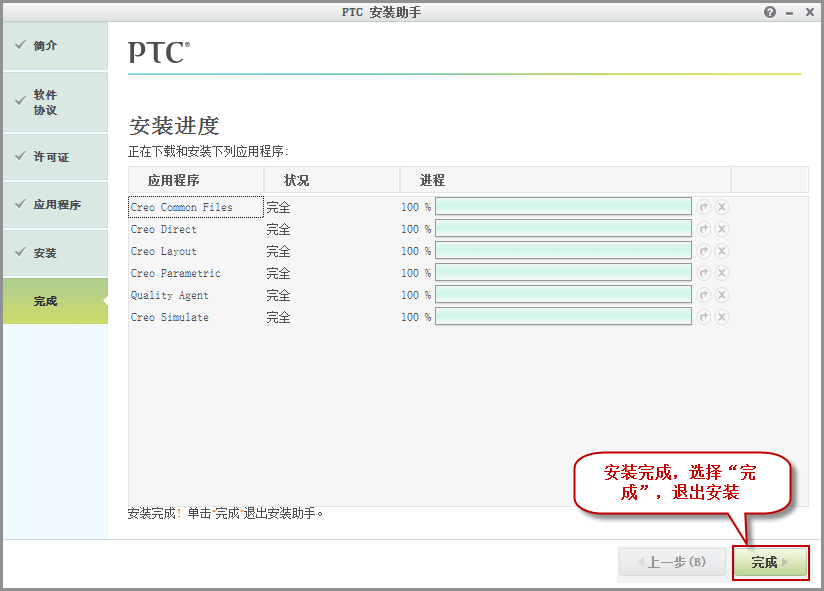Screen dimensions: 824x591
Task: Click the 完全 status for Creo Parametric
Action: pyautogui.click(x=278, y=274)
